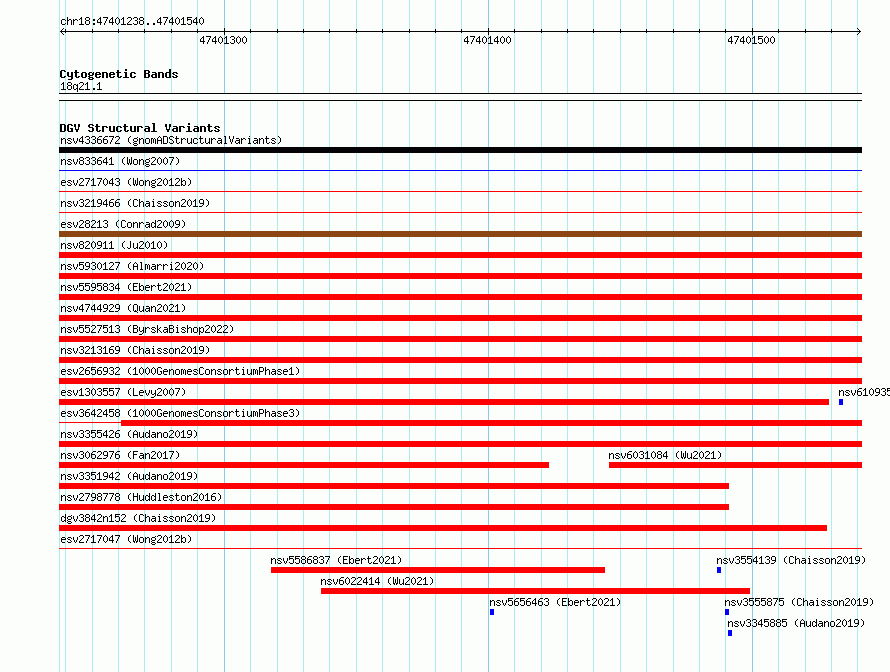
Task: Open the esv2717047 (Wong2012b) label
Action: coord(126,539)
